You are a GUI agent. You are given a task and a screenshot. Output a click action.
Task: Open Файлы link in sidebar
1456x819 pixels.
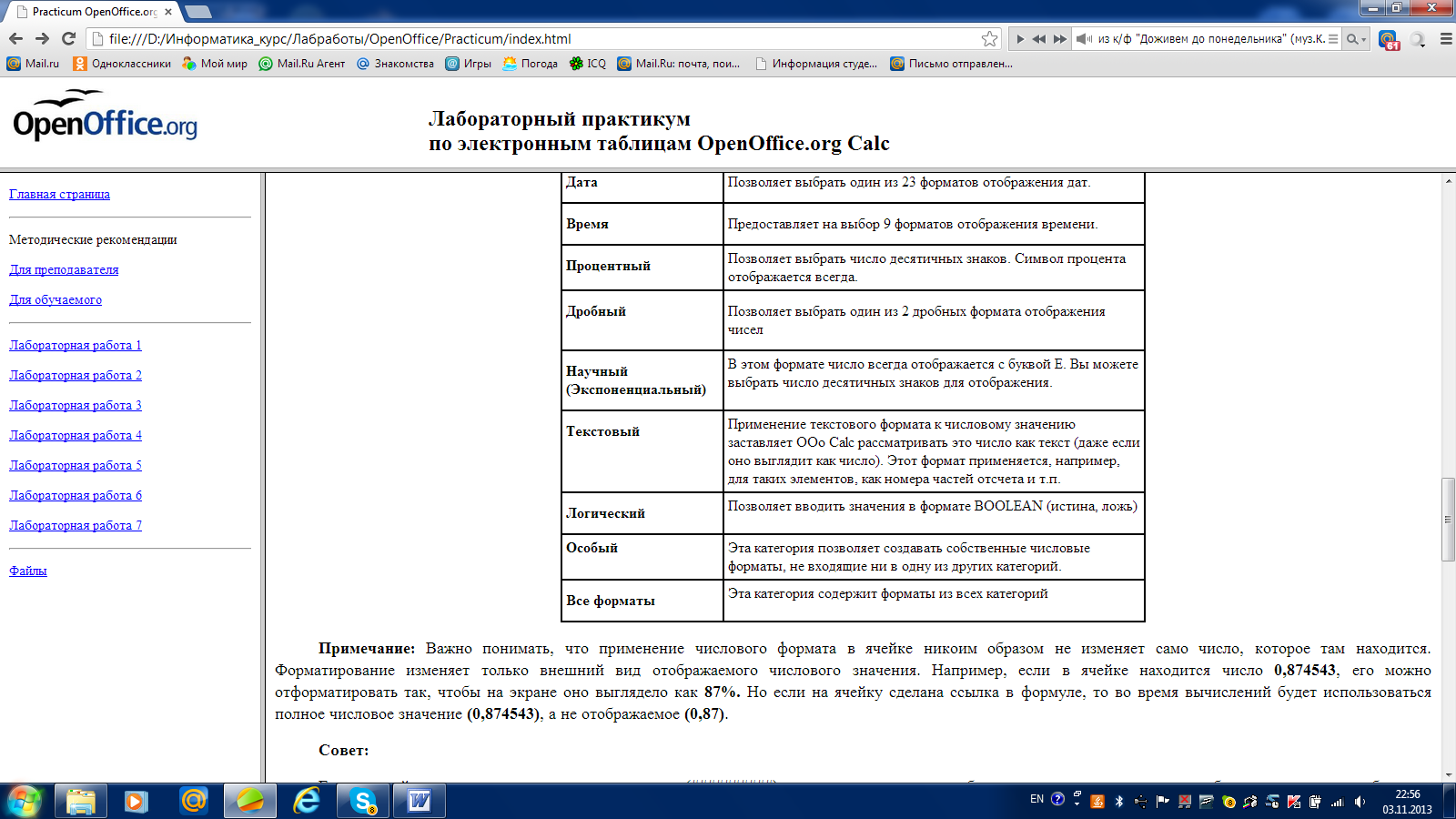point(28,571)
